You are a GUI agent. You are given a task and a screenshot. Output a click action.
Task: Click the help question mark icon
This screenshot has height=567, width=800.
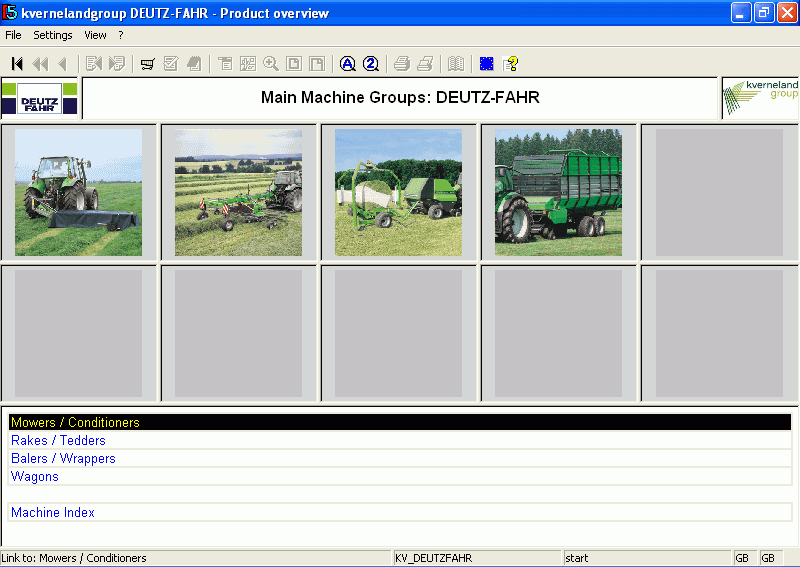511,64
